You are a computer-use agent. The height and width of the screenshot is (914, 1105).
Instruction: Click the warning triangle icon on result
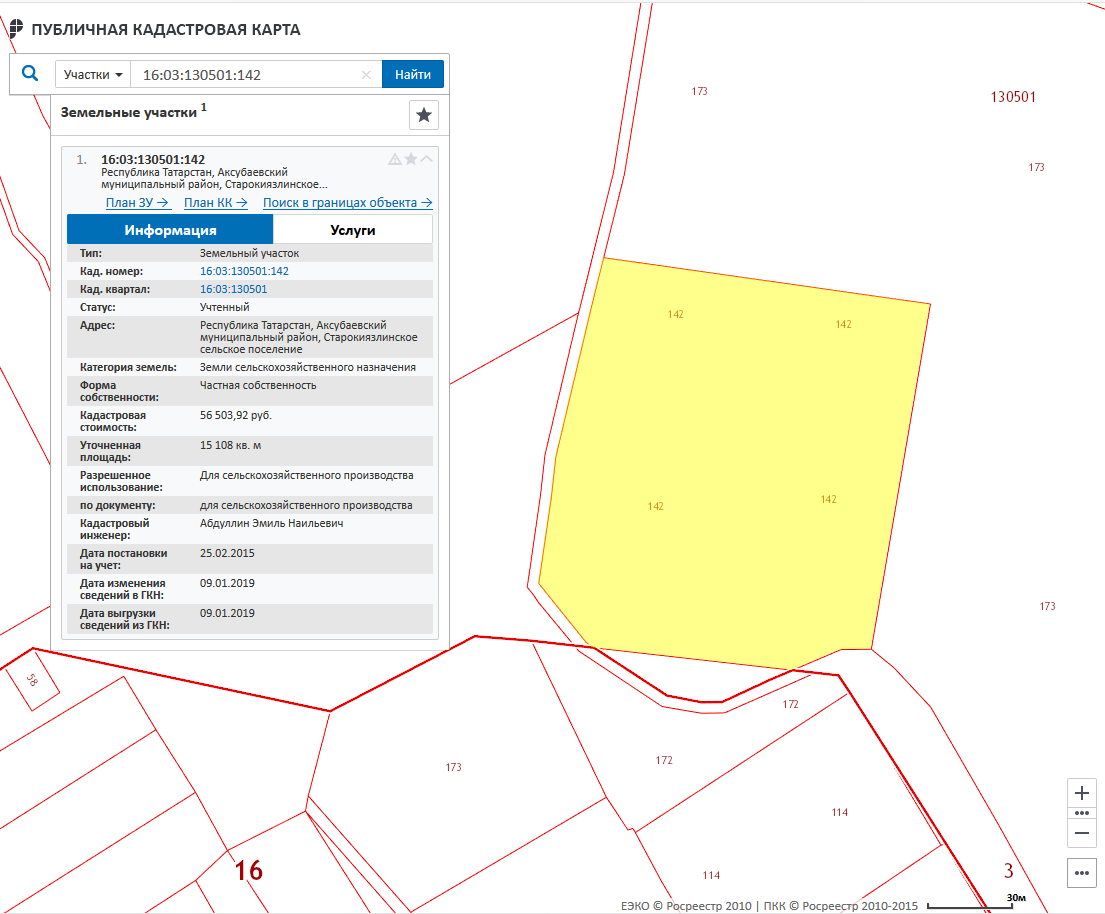pos(395,159)
